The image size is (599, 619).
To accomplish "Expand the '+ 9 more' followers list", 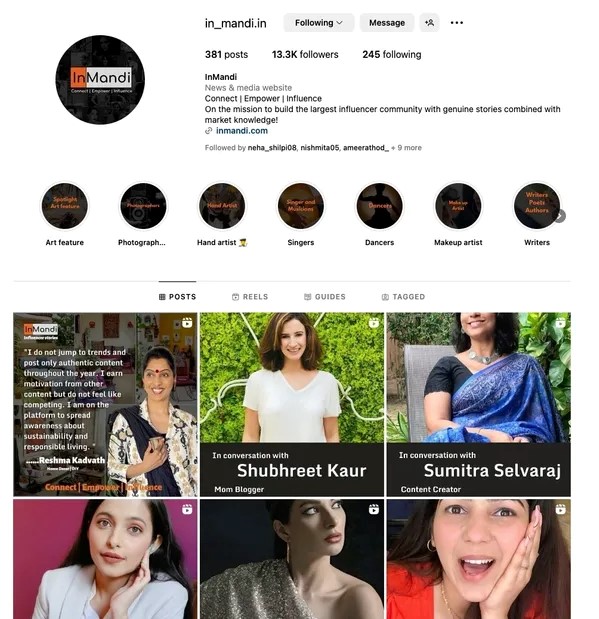I will (406, 148).
